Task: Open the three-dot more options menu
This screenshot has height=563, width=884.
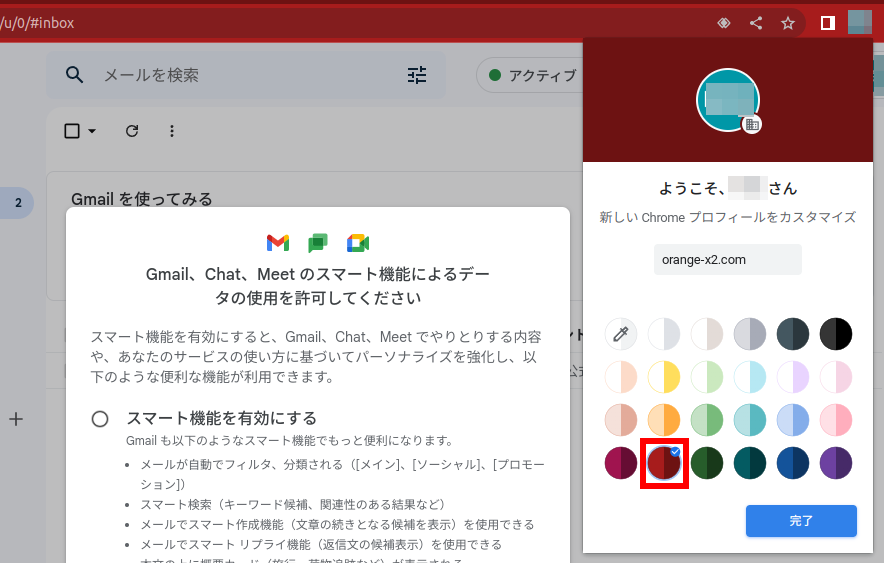Action: click(172, 131)
